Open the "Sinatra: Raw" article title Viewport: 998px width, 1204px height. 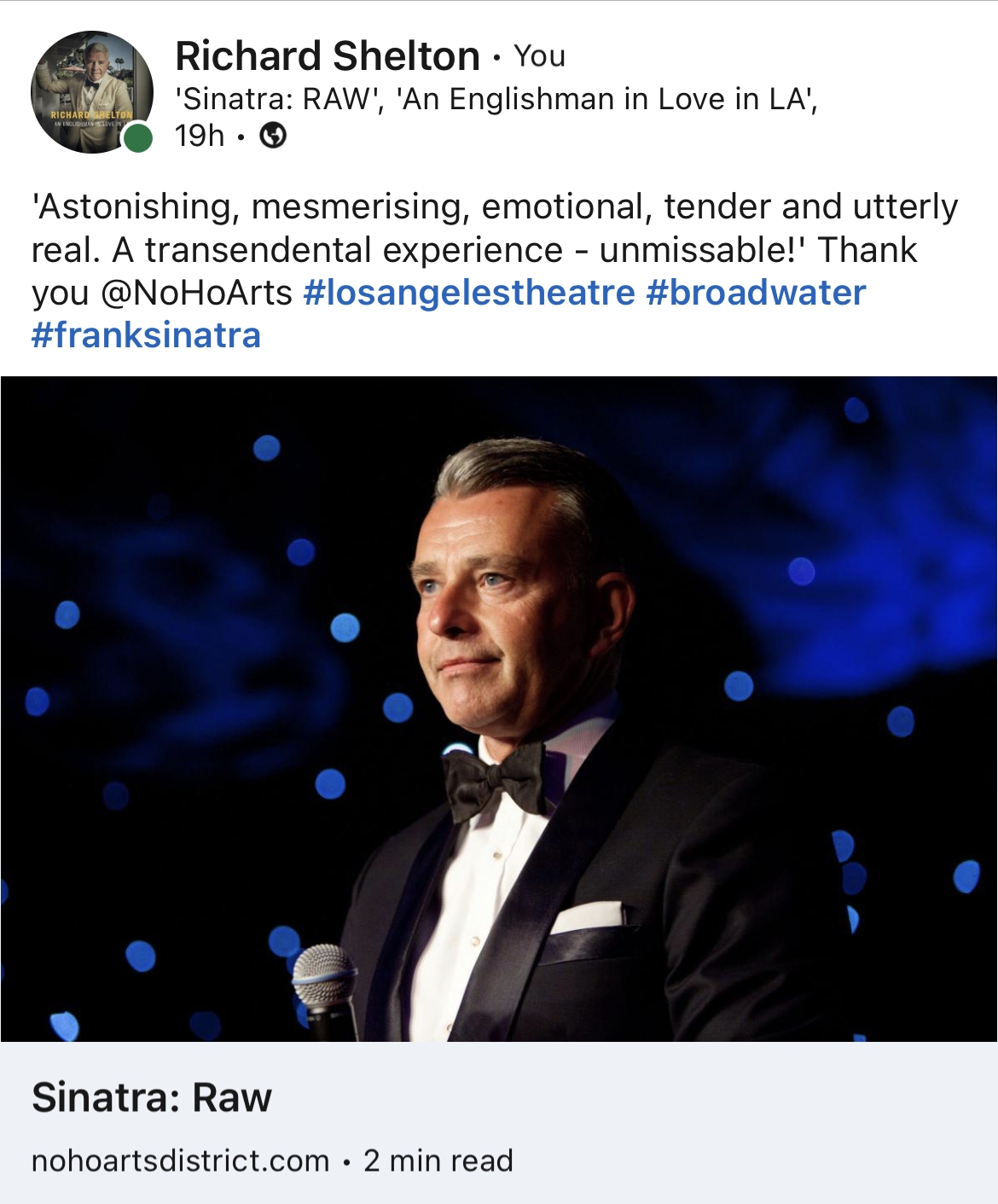[x=152, y=1097]
